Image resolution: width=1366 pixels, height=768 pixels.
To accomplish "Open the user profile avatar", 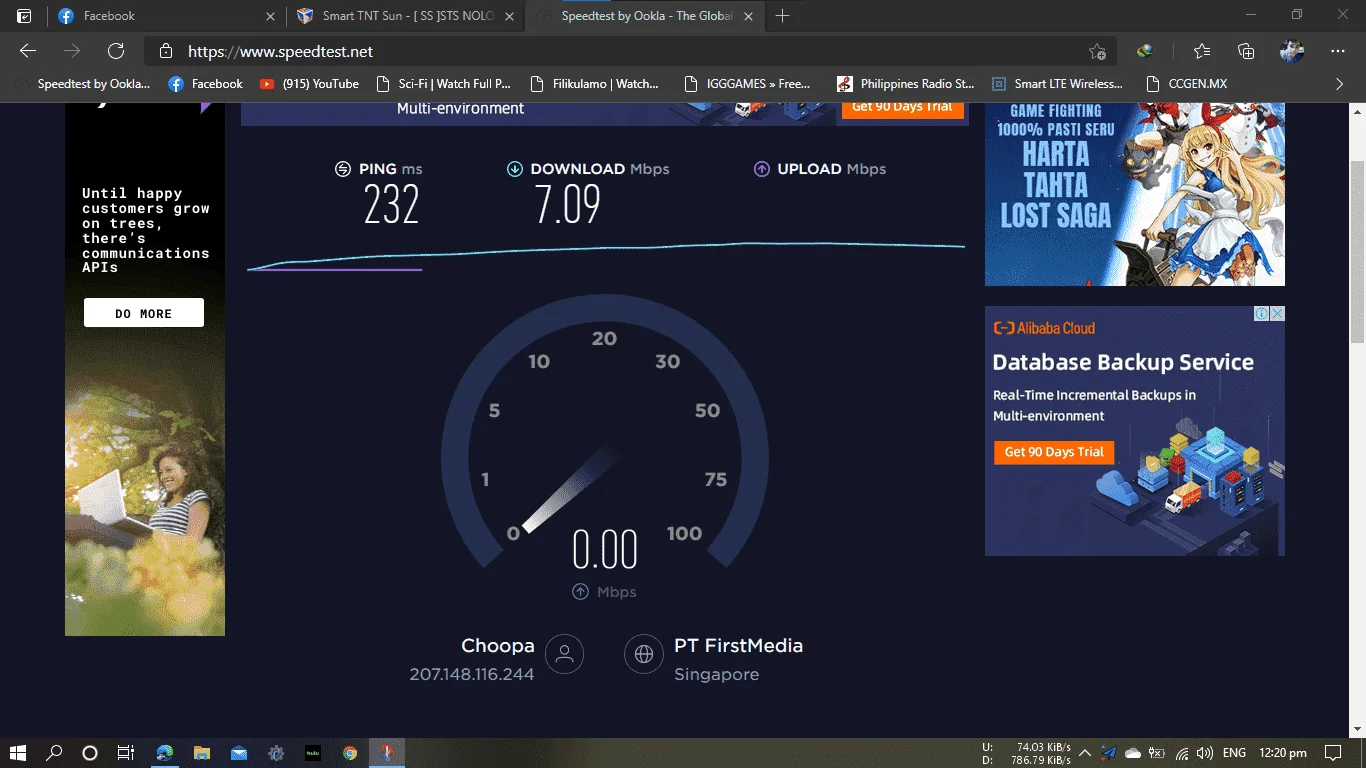I will (x=1291, y=51).
